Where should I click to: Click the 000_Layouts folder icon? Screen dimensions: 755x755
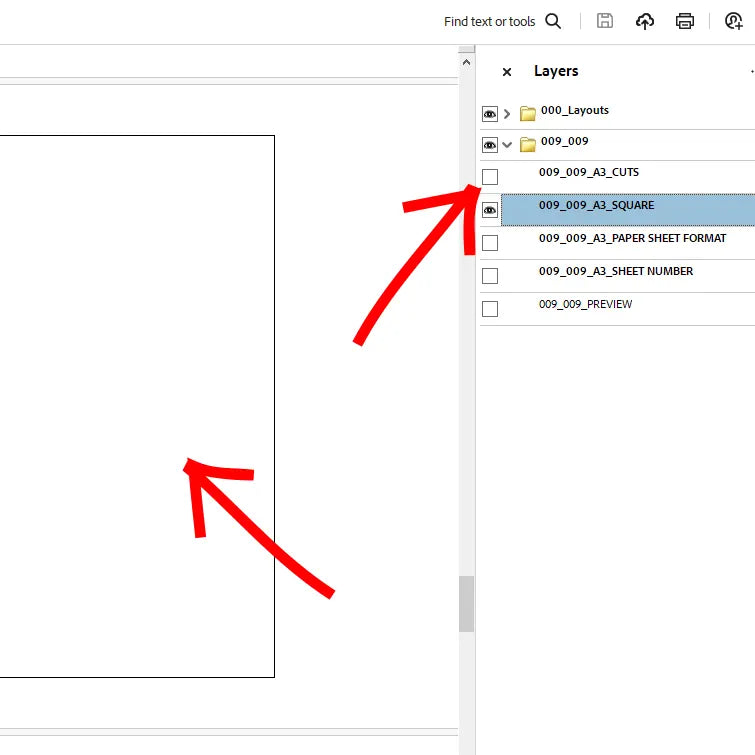[x=528, y=113]
